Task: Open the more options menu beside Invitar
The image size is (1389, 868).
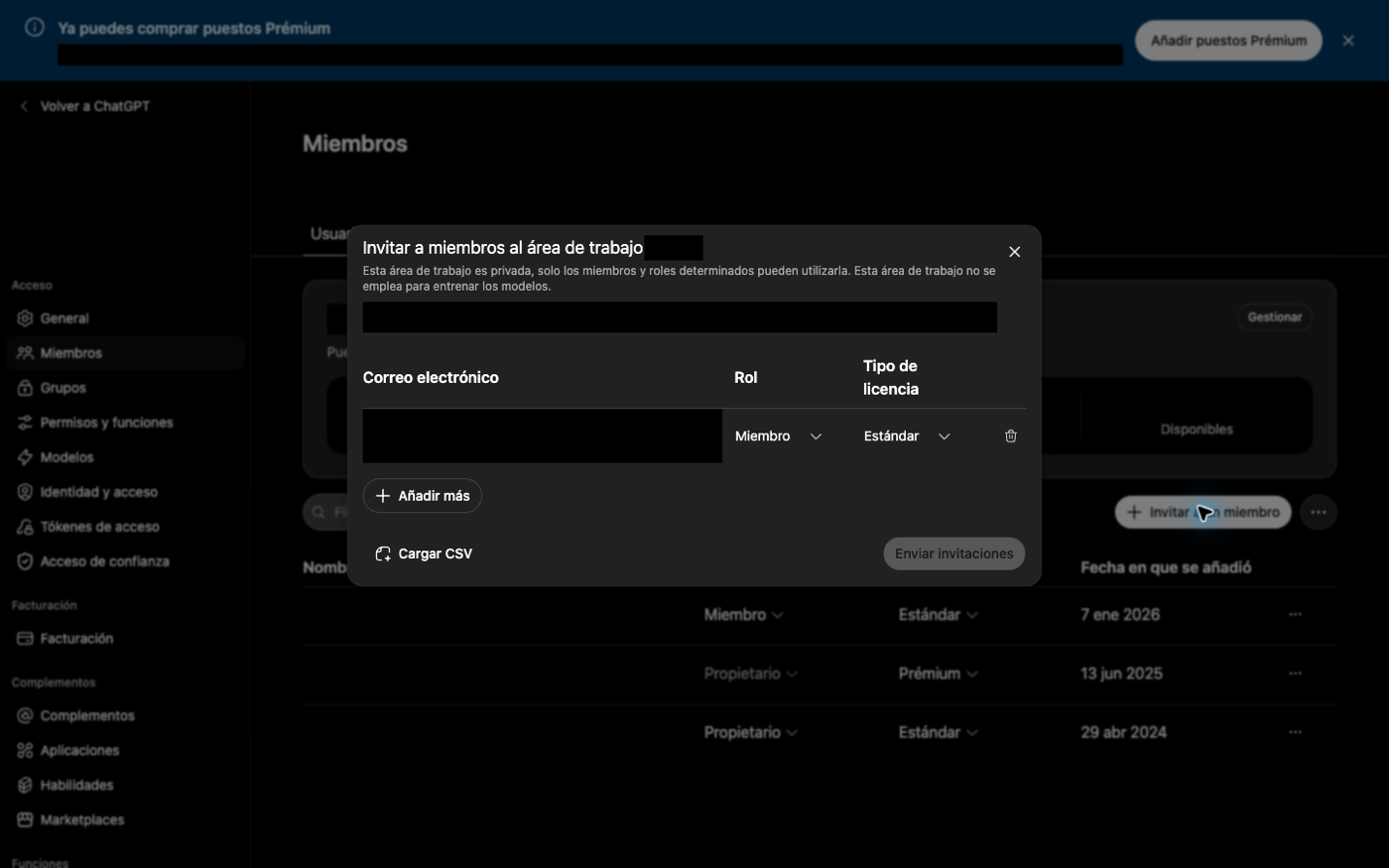Action: (x=1319, y=512)
